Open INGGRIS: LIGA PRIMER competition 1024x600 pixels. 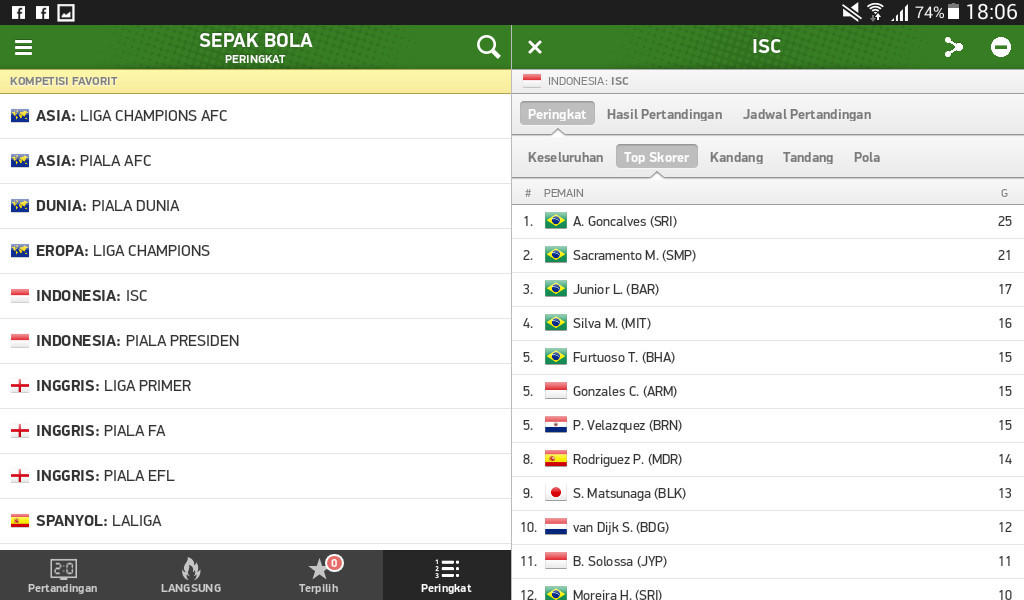(x=255, y=387)
